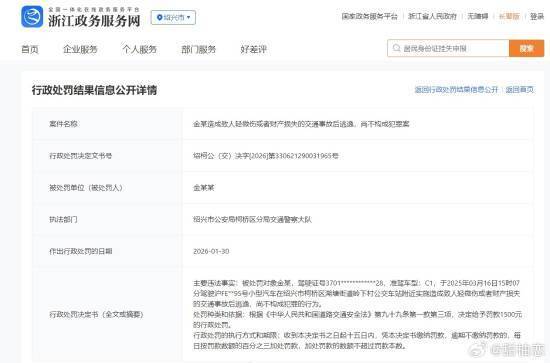Select the 行政处罚决定书（全文或摘要） label
This screenshot has height=363, width=550.
click(96, 314)
